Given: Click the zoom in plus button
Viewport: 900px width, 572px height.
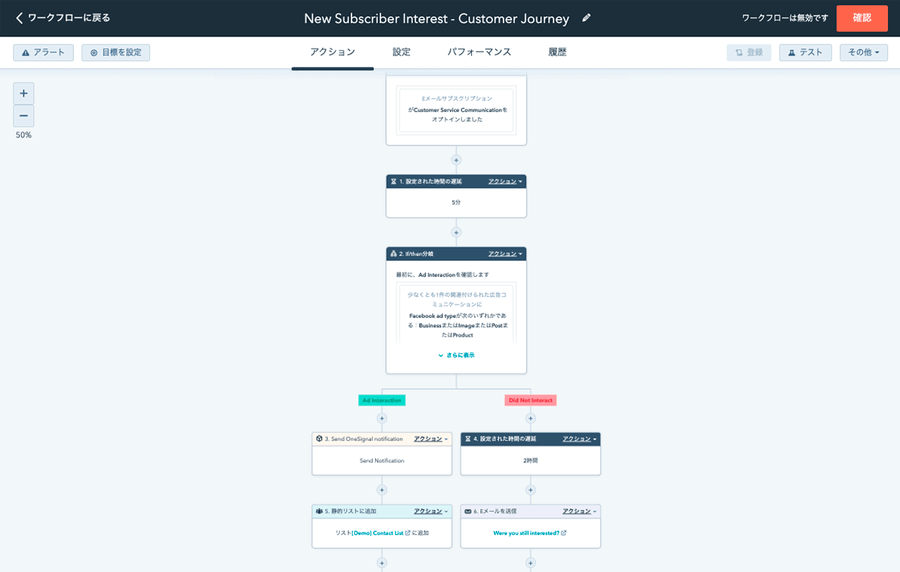Looking at the screenshot, I should pos(23,93).
